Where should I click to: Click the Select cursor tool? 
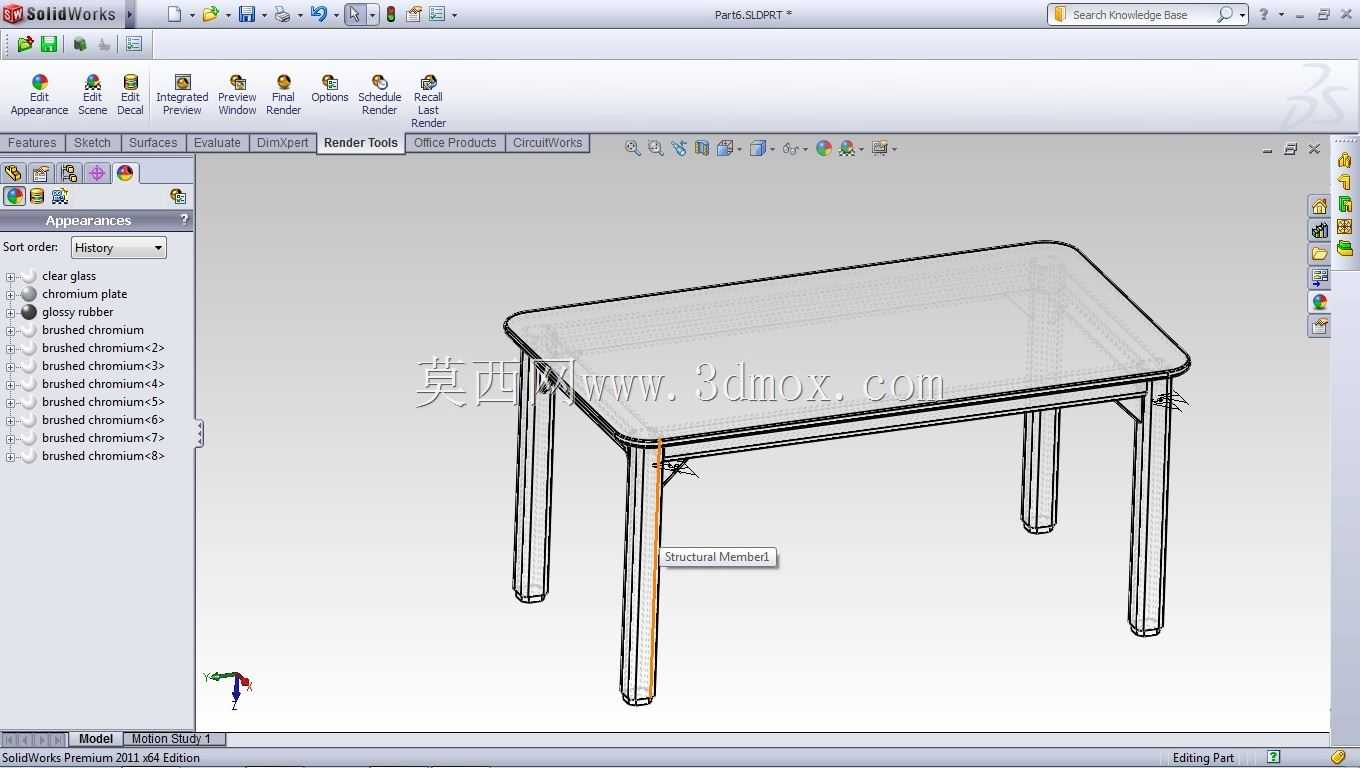pos(354,14)
